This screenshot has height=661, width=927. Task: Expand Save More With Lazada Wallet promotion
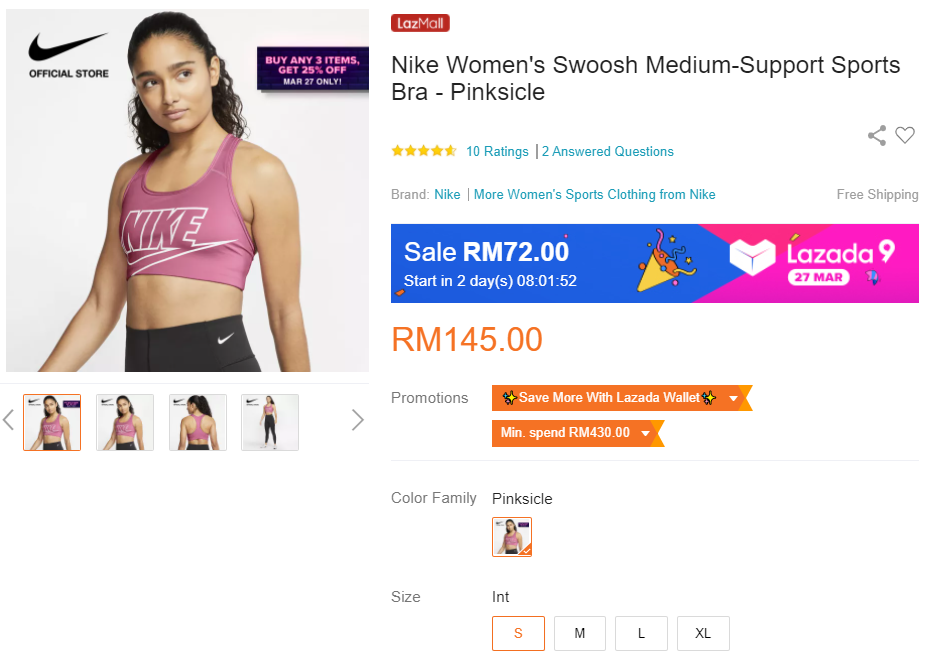coord(733,398)
